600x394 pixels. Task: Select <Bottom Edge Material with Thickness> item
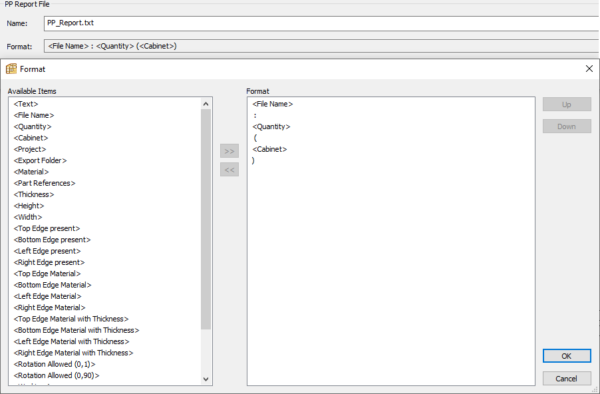(77, 330)
